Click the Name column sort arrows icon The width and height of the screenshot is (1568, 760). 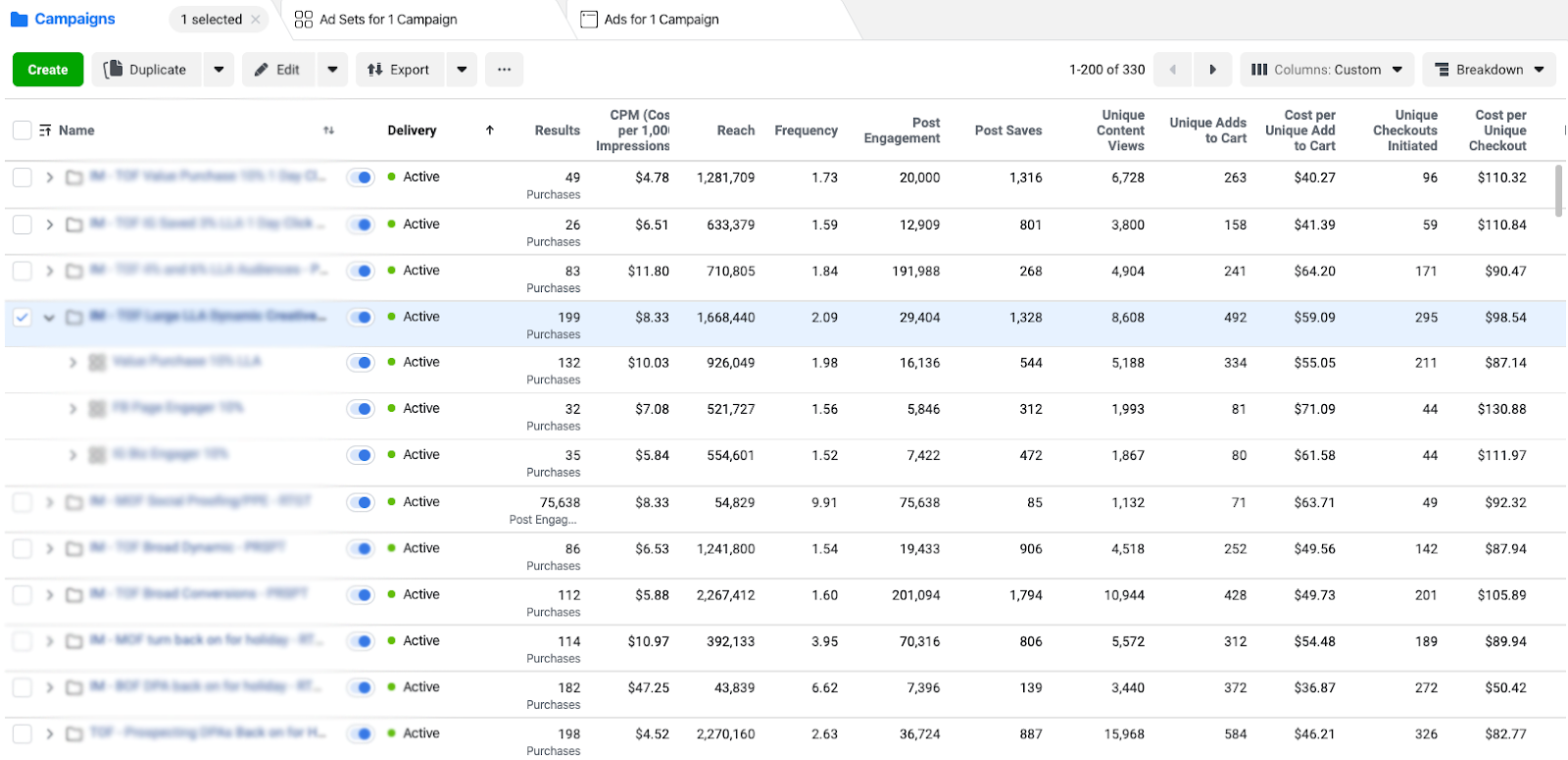pyautogui.click(x=328, y=130)
